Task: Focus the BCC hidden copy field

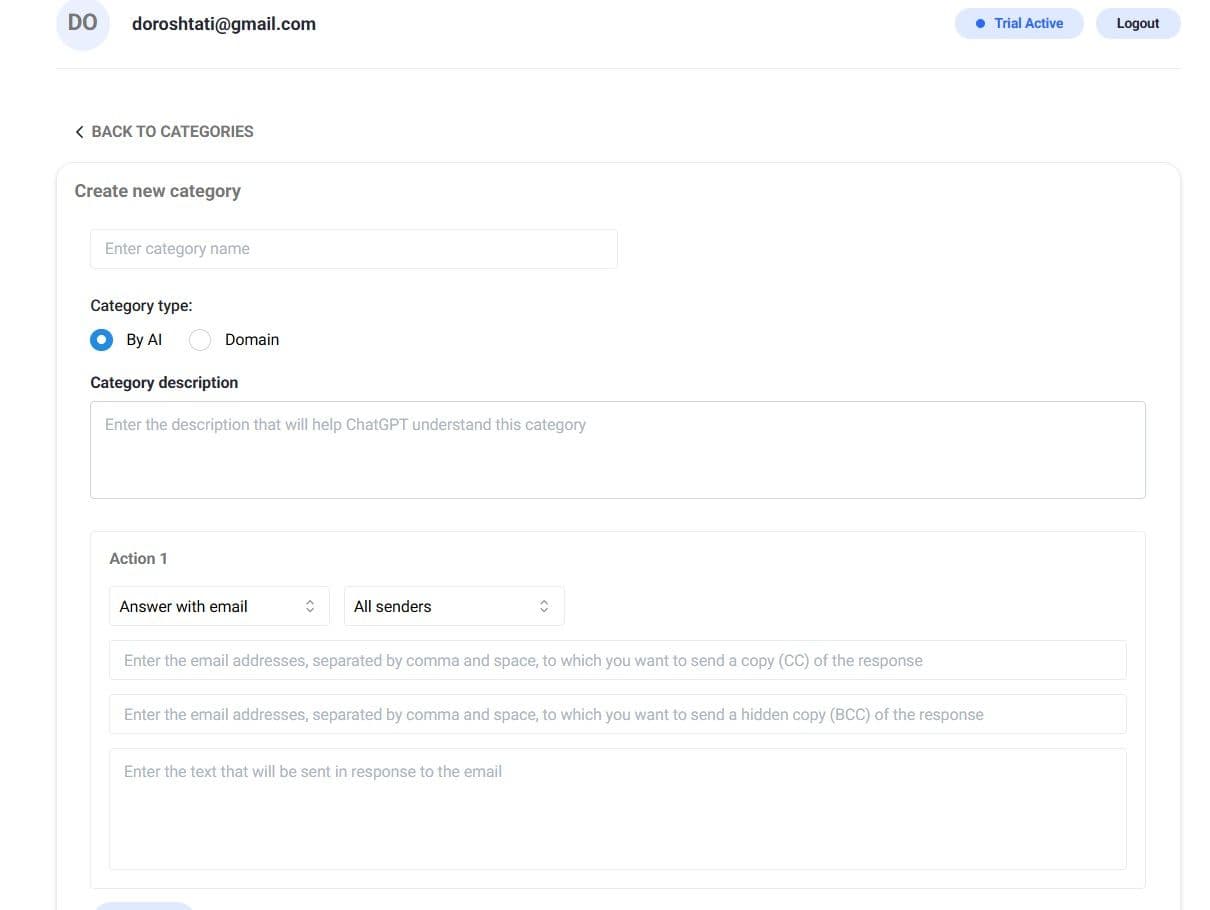Action: [x=617, y=714]
